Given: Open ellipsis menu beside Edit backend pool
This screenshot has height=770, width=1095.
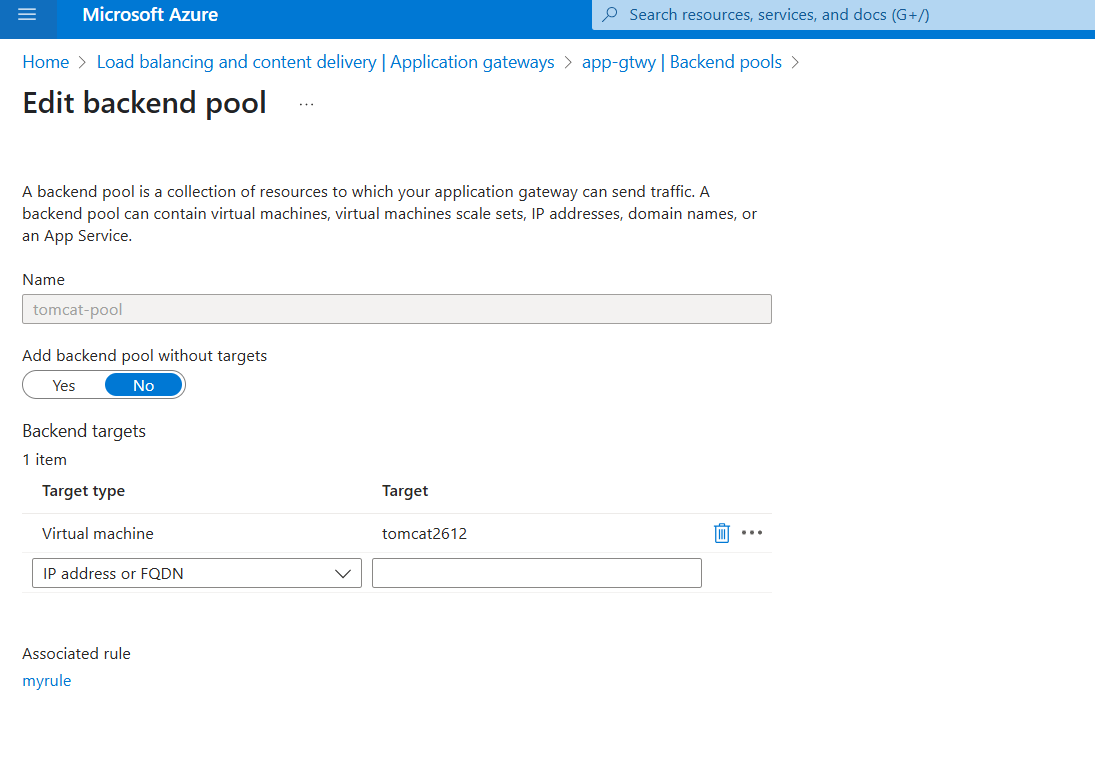Looking at the screenshot, I should pyautogui.click(x=307, y=104).
